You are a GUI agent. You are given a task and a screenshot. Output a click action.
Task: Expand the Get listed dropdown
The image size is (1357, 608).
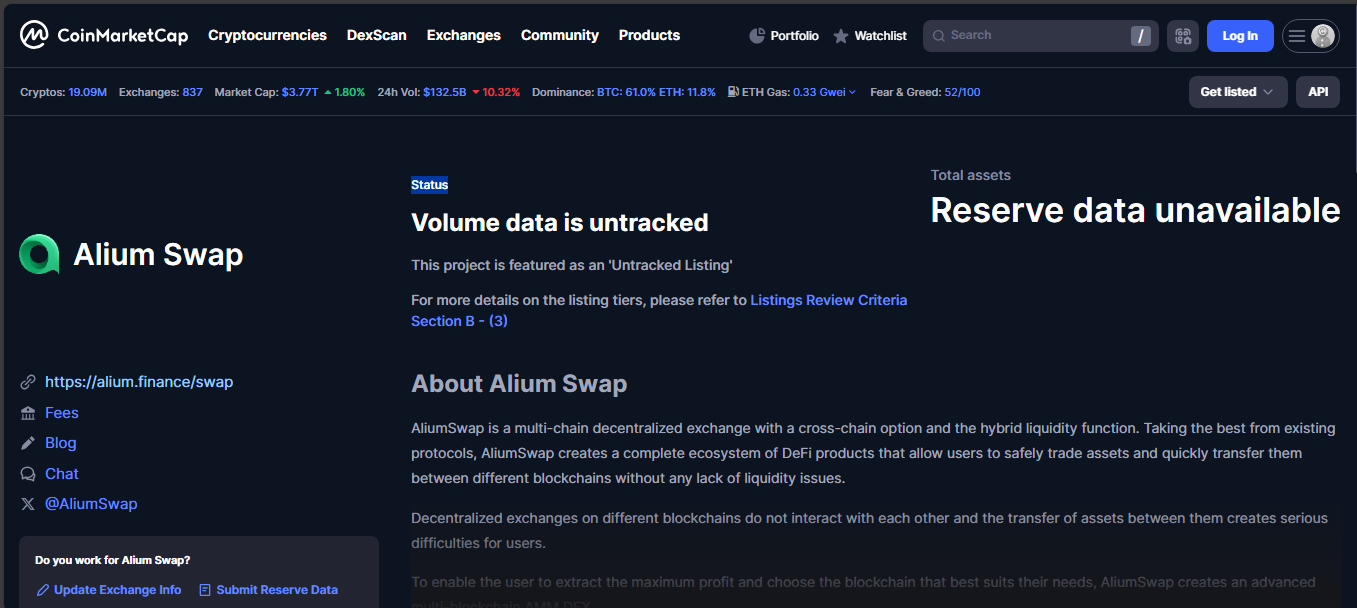pos(1237,92)
